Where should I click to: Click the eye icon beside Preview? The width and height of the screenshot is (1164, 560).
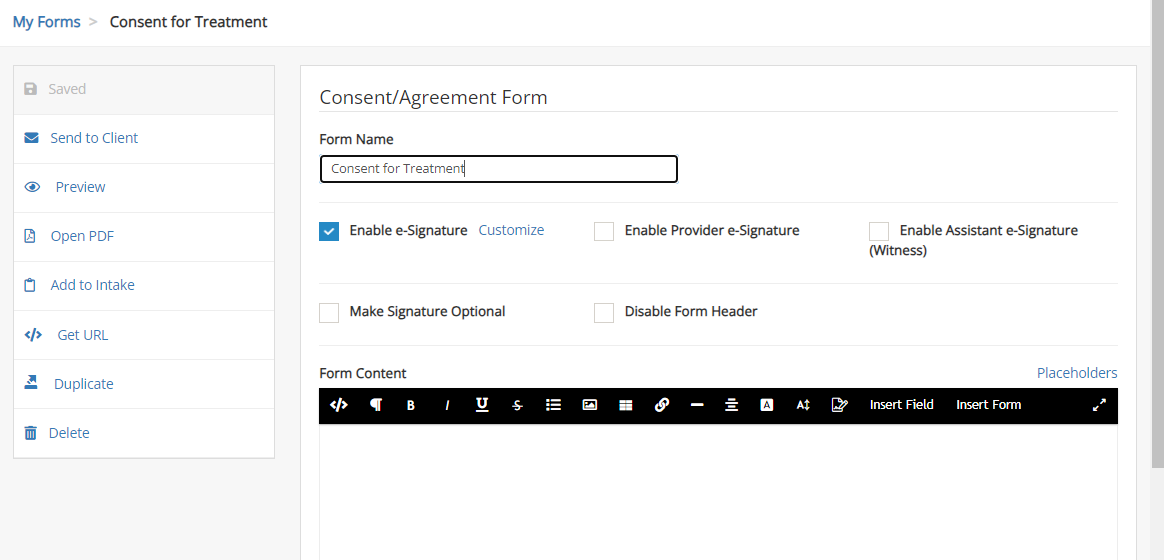pyautogui.click(x=32, y=187)
